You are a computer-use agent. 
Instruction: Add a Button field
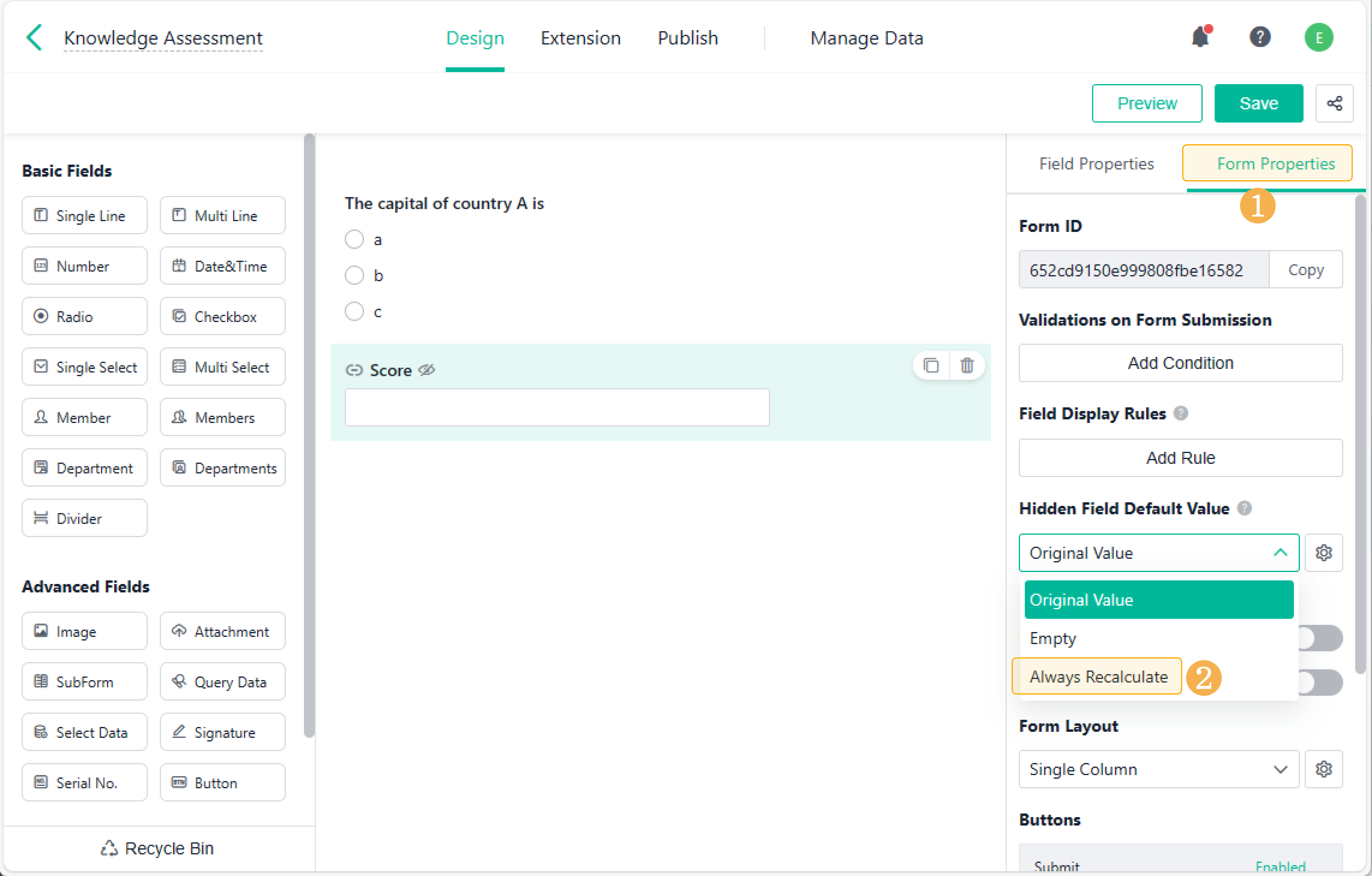tap(223, 783)
